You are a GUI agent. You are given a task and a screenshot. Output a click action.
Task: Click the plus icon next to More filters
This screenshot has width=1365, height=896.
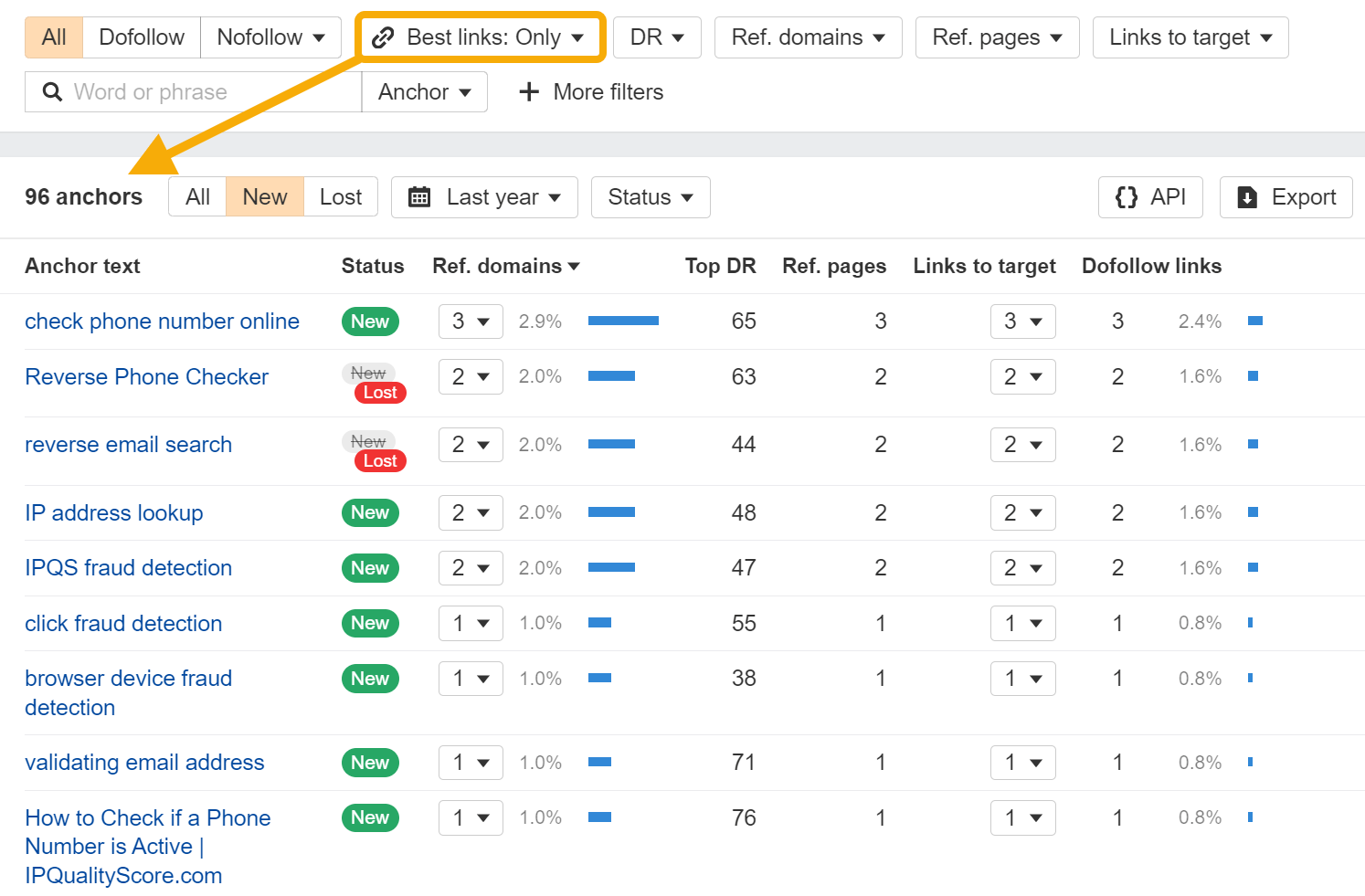pyautogui.click(x=530, y=91)
